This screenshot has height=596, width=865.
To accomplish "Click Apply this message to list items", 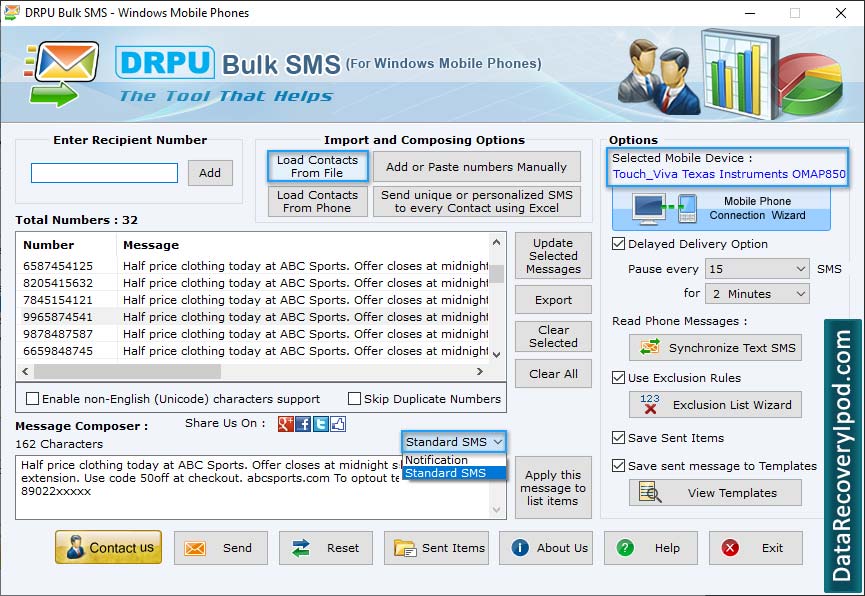I will click(x=553, y=488).
